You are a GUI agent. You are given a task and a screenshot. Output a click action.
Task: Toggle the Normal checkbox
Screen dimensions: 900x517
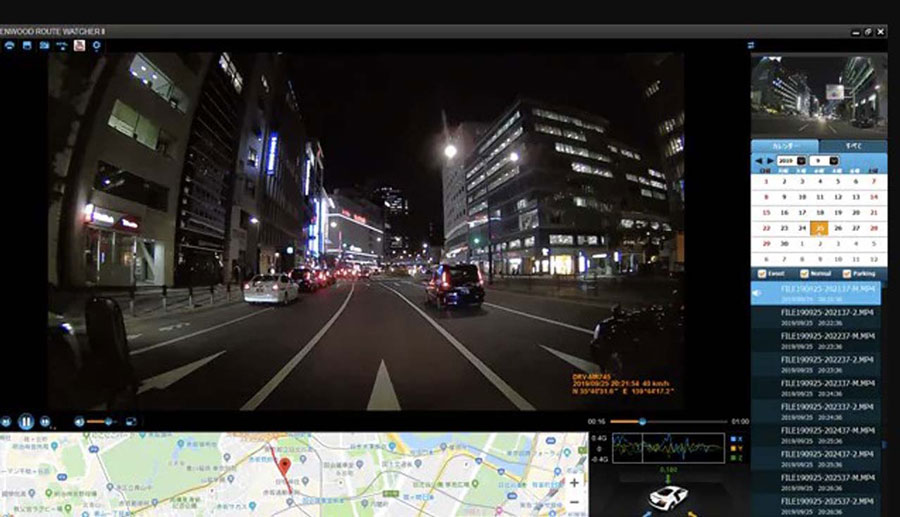(x=804, y=274)
